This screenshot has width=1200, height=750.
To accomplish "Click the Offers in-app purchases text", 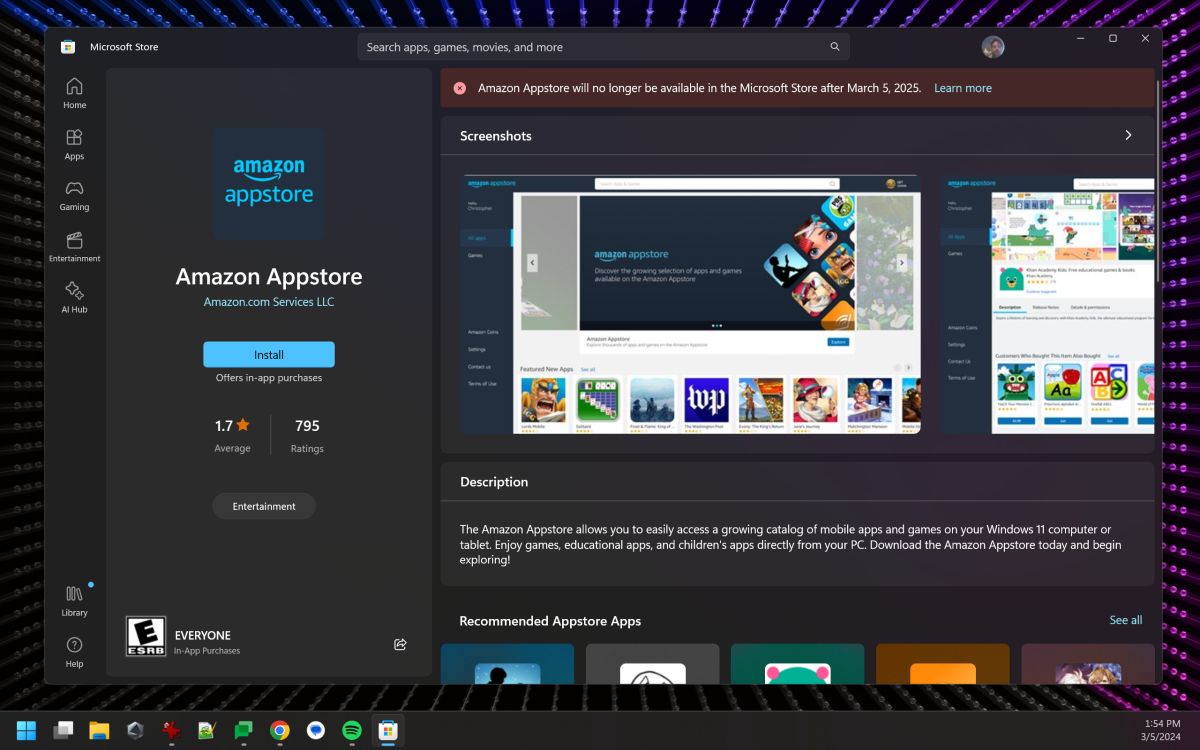I will click(x=269, y=378).
